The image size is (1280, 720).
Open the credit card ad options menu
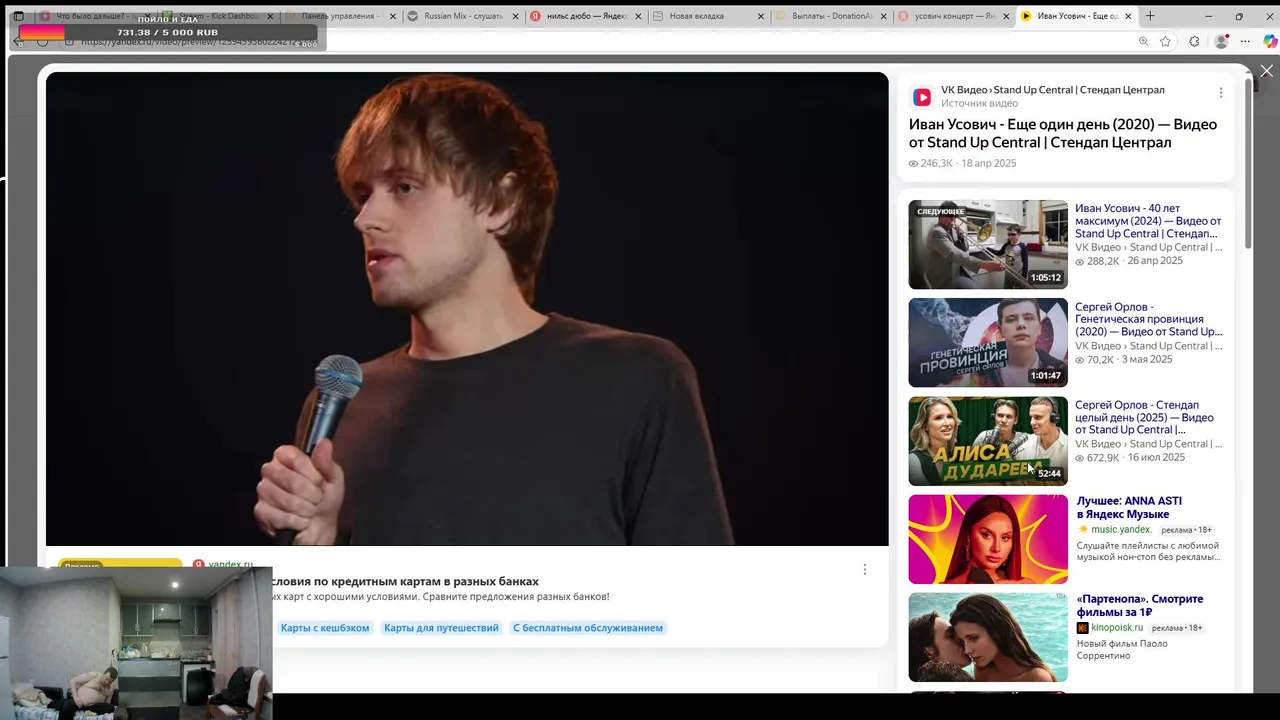point(865,569)
